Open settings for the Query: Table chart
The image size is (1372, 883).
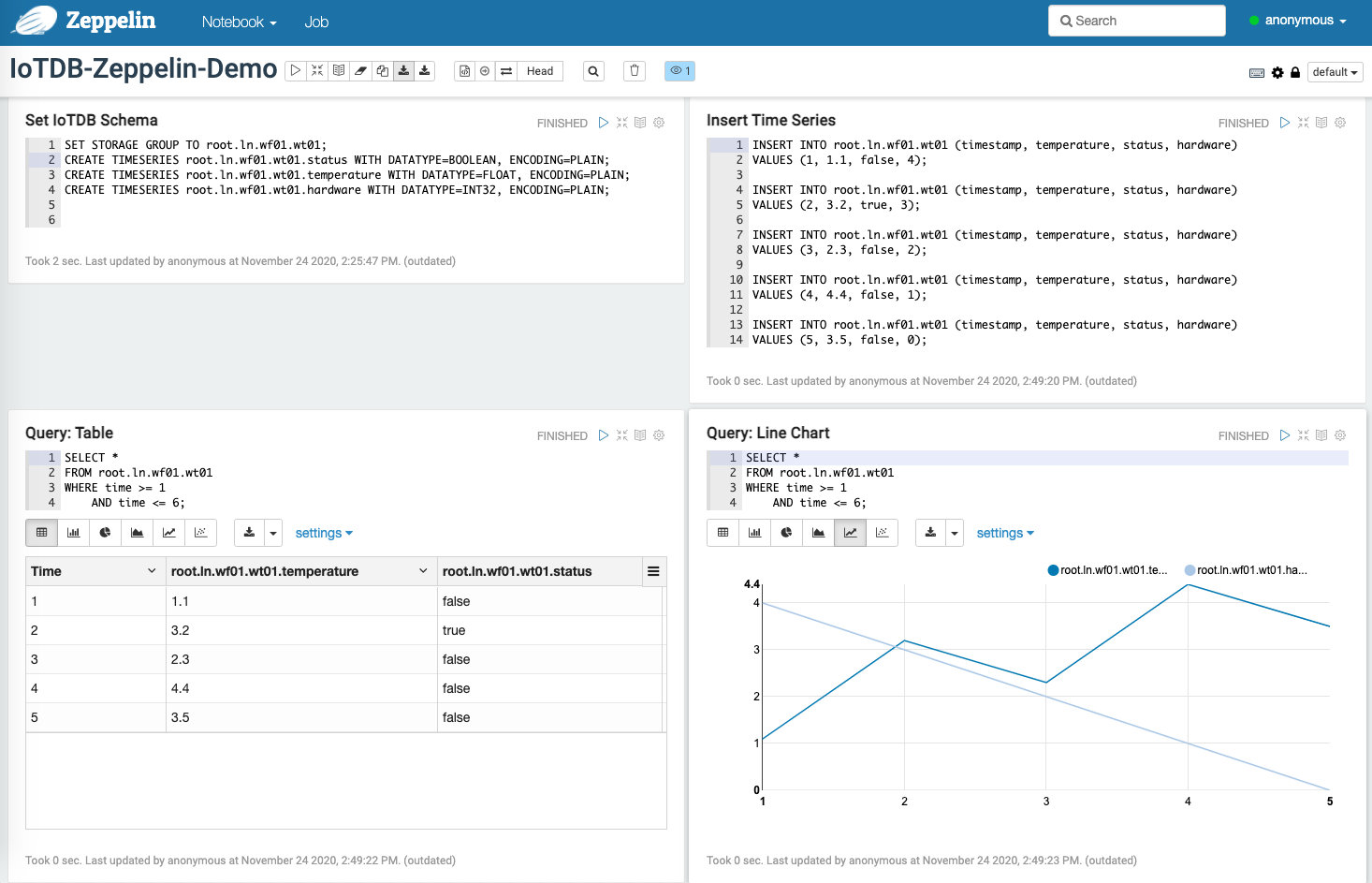tap(324, 532)
